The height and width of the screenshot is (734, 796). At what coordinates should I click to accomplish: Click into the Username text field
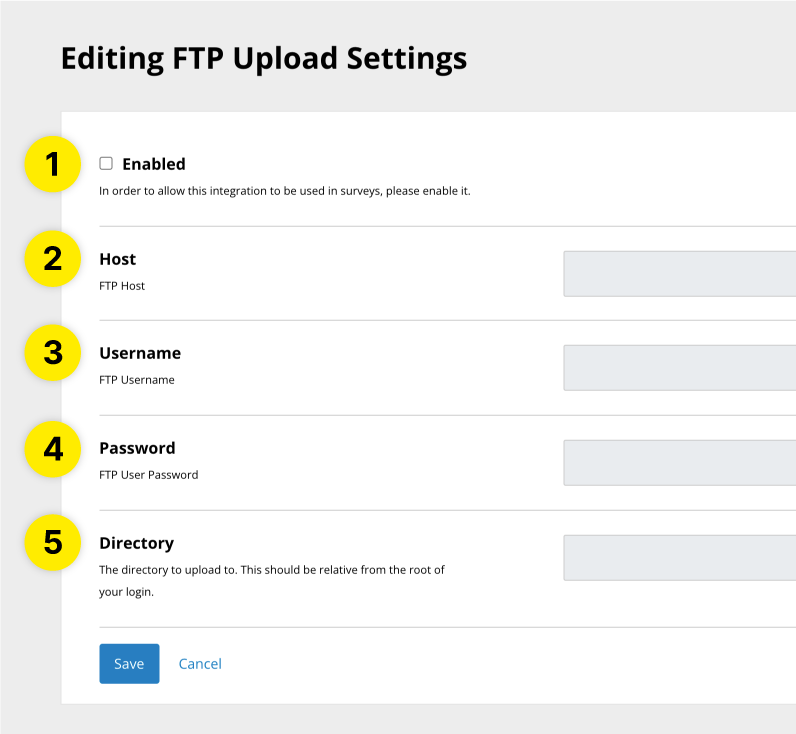(680, 368)
